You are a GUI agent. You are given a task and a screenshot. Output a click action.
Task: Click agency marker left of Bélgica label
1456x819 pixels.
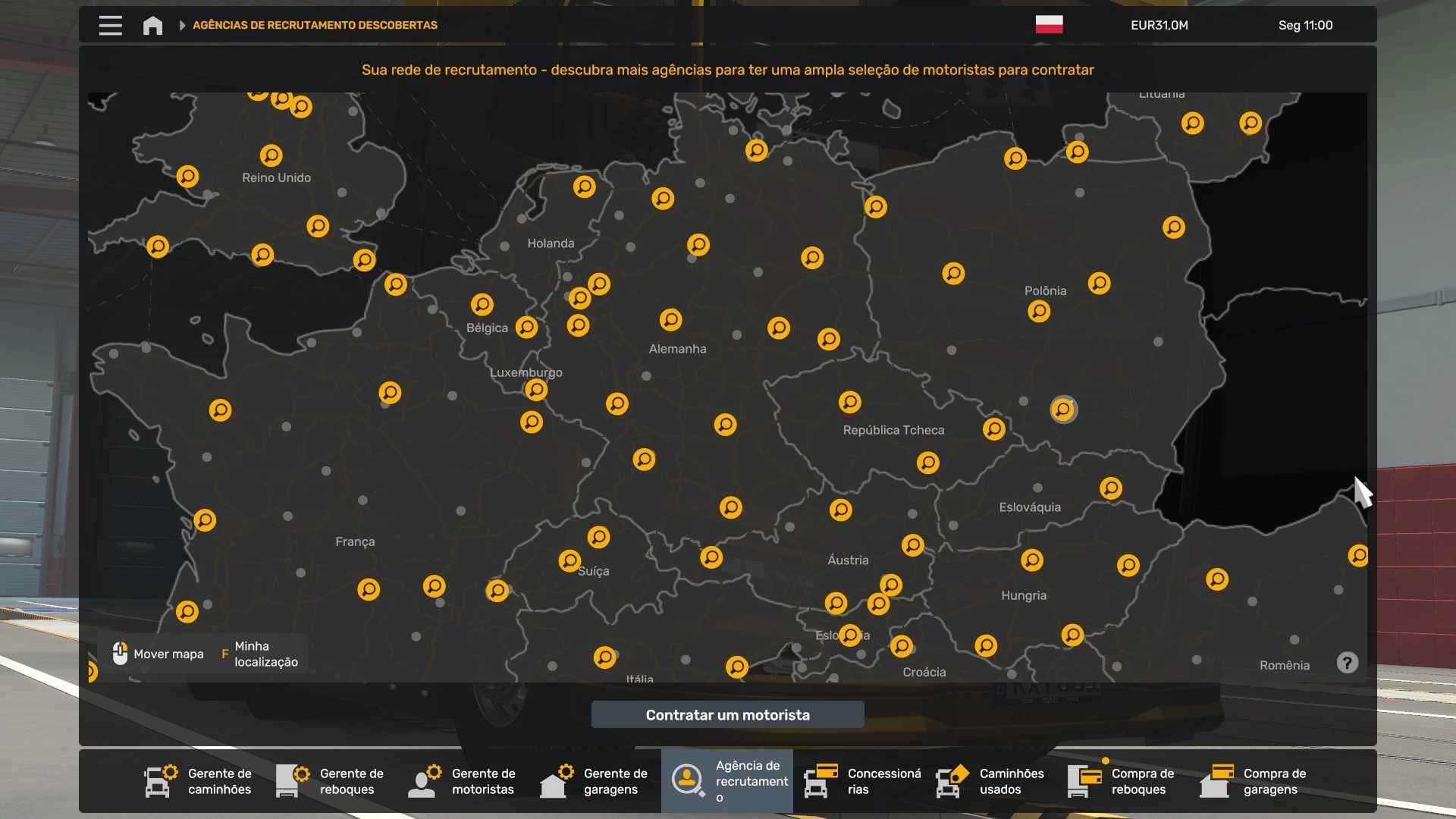tap(482, 304)
